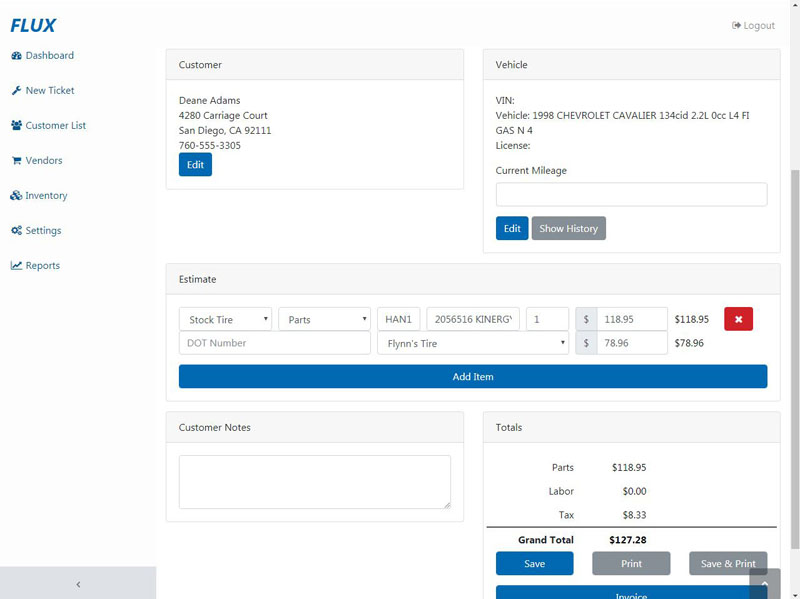This screenshot has width=800, height=599.
Task: Open the Stock Tire type dropdown
Action: tap(225, 319)
